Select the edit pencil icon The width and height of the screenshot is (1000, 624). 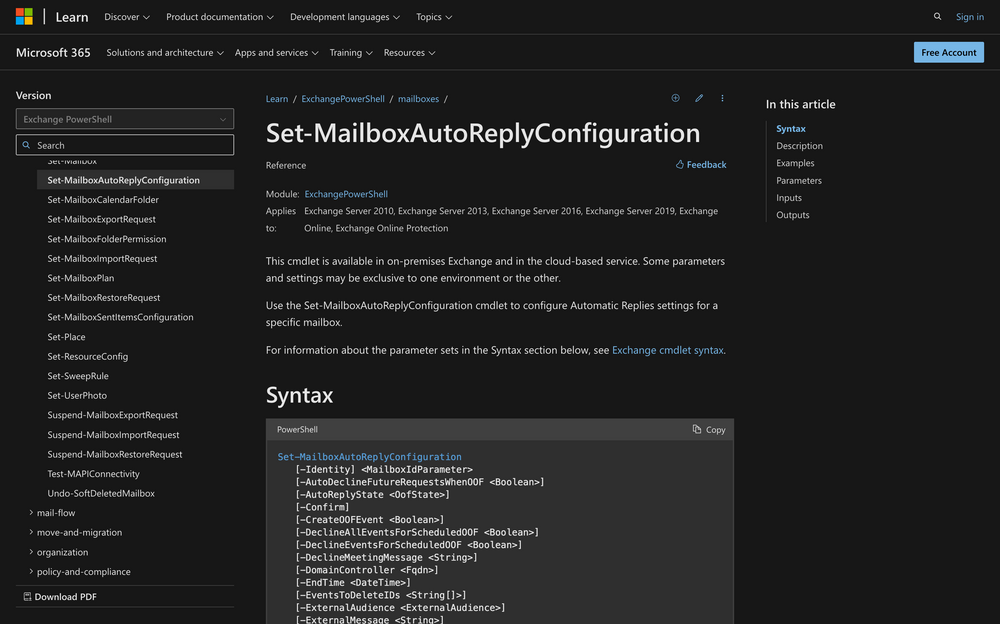[x=699, y=98]
